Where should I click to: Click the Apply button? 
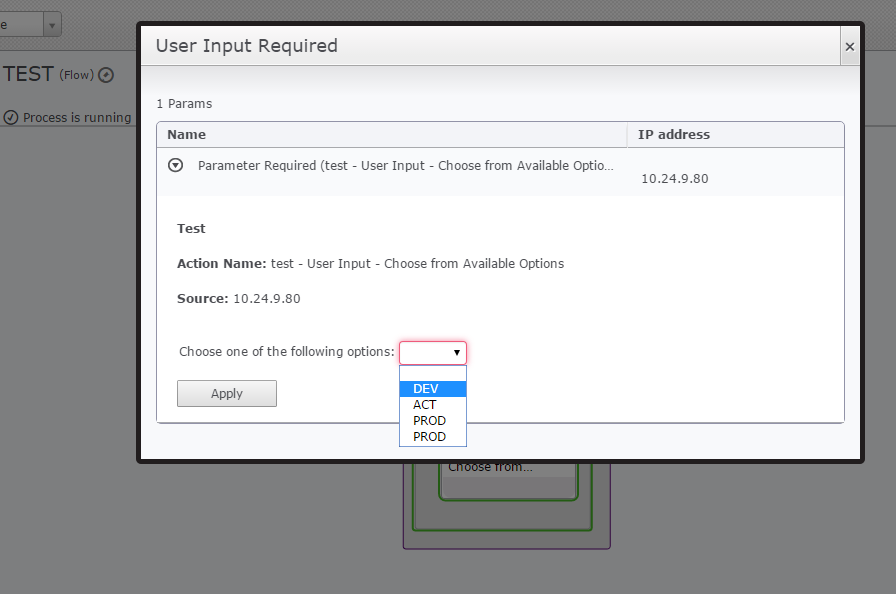tap(227, 394)
